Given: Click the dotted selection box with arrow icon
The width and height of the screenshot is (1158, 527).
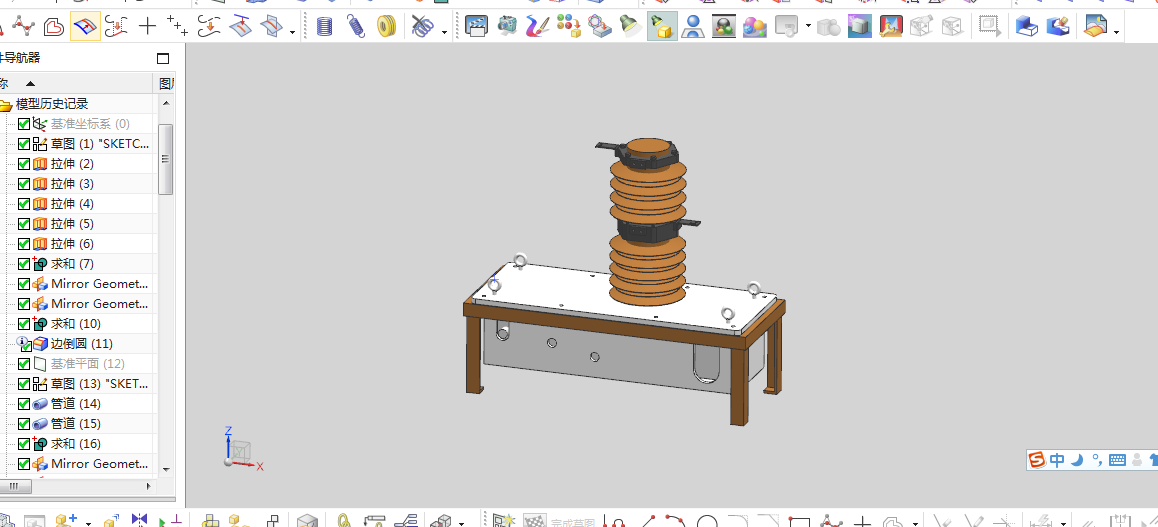Looking at the screenshot, I should coord(990,27).
